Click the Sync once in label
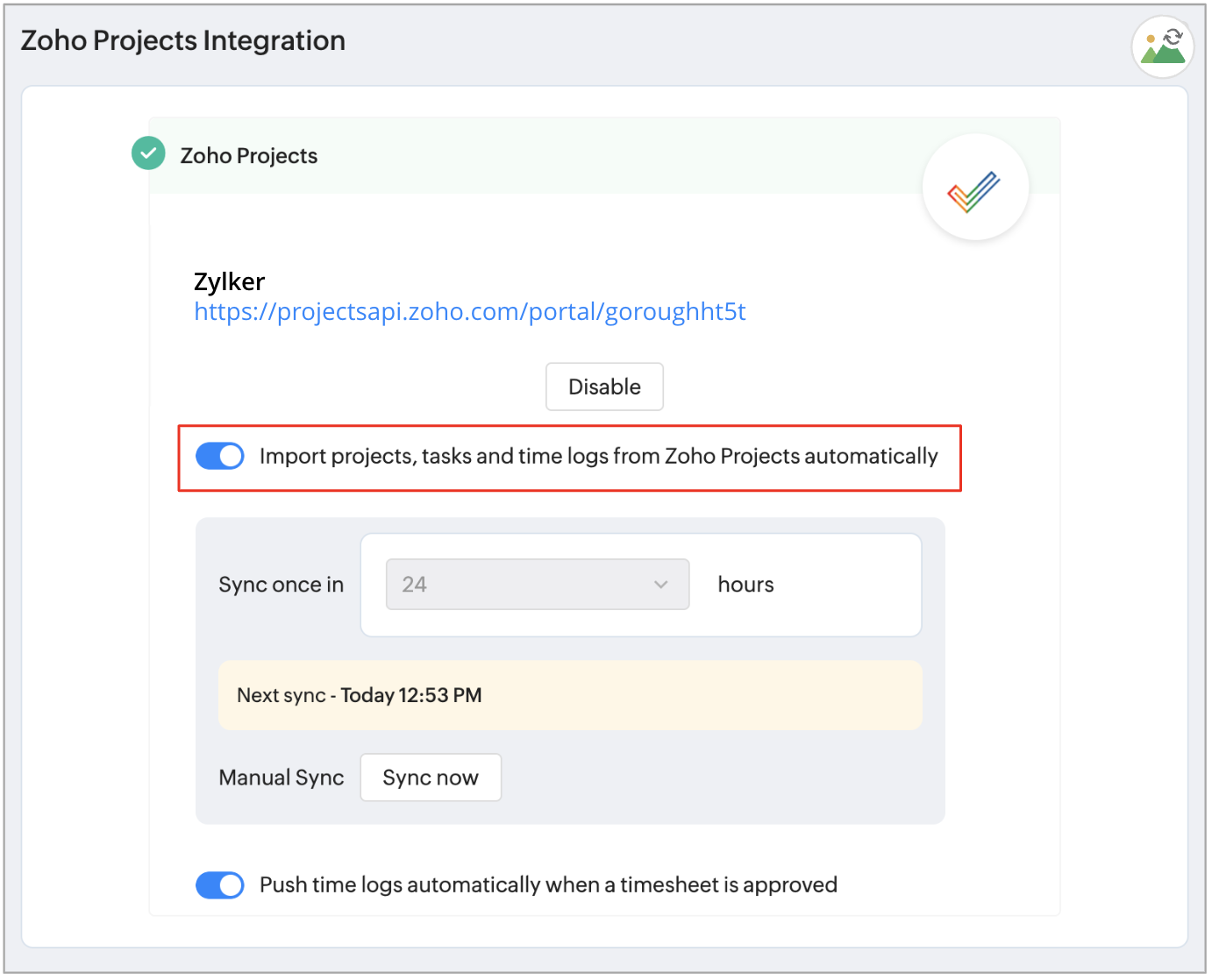This screenshot has width=1212, height=980. [x=282, y=585]
